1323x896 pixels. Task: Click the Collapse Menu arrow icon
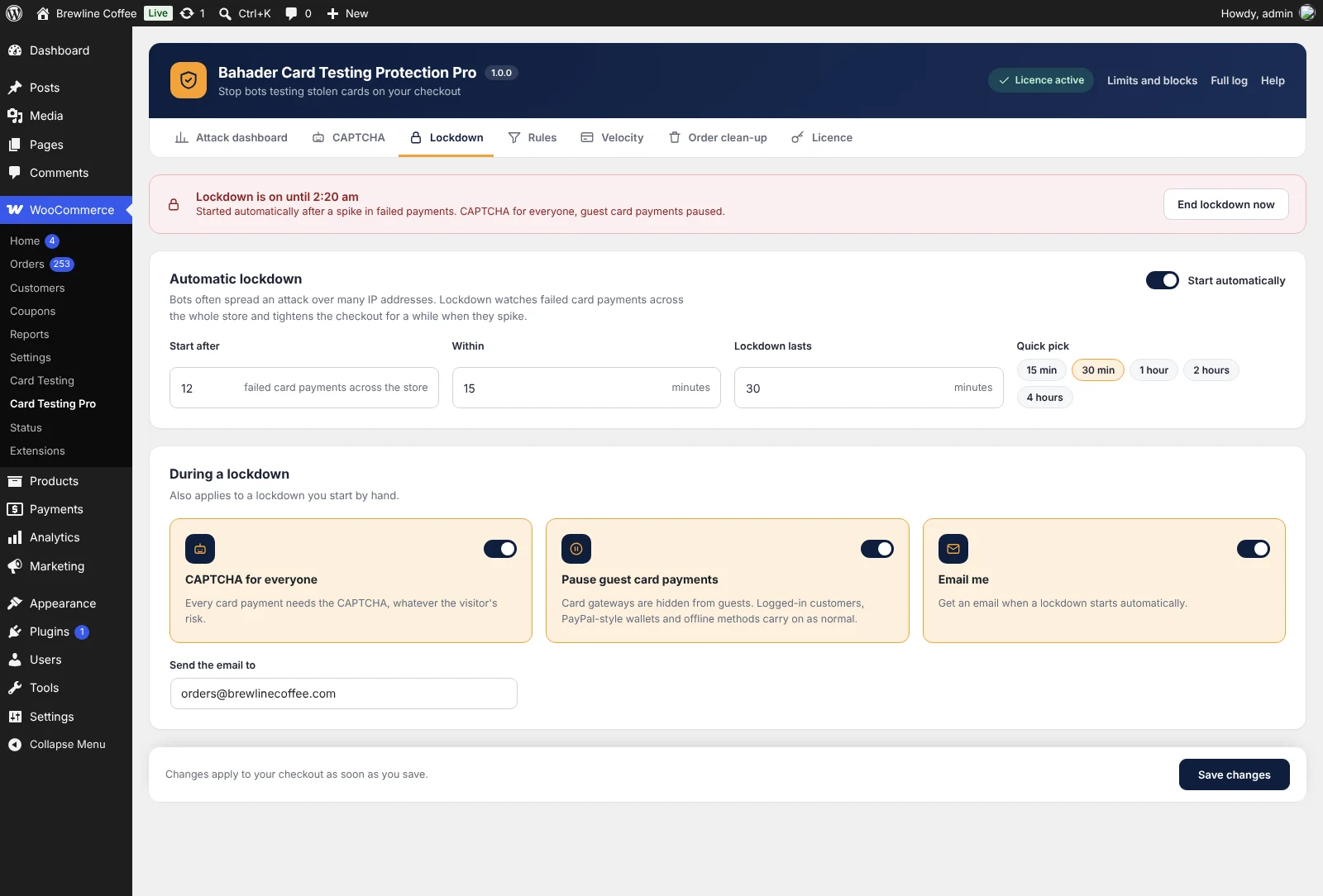(x=15, y=745)
